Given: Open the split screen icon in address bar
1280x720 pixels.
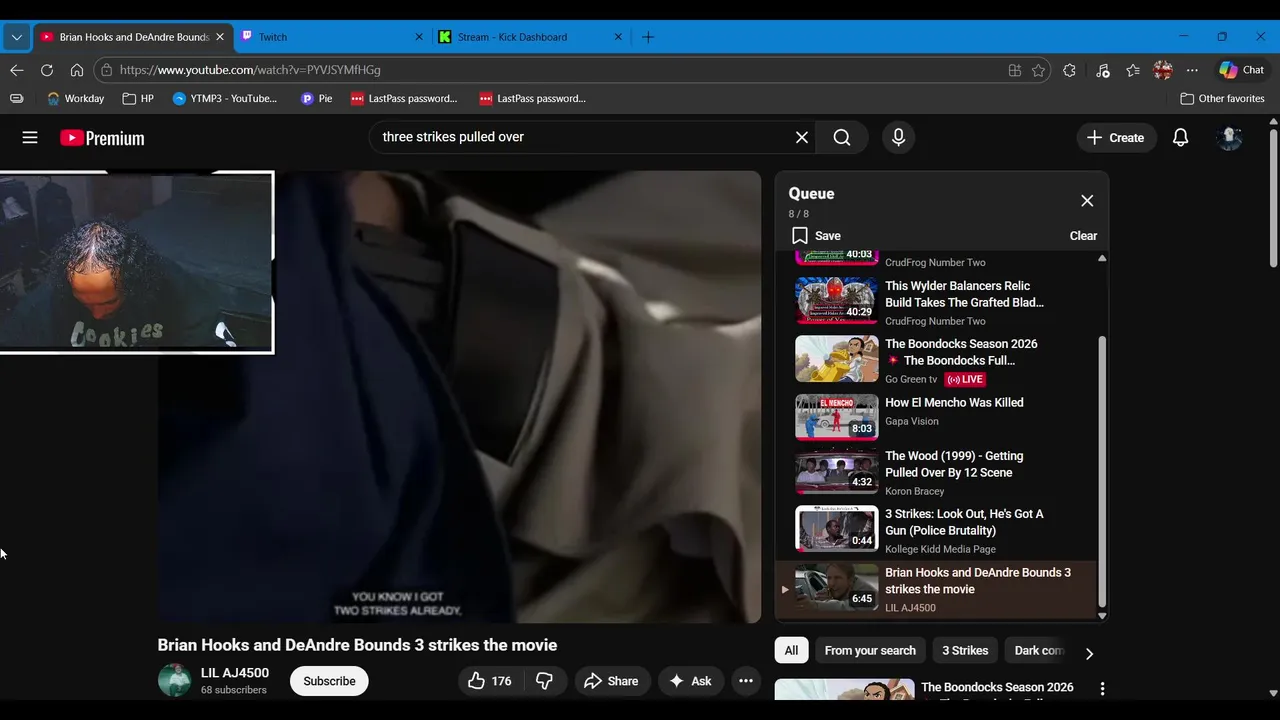Looking at the screenshot, I should (1015, 70).
